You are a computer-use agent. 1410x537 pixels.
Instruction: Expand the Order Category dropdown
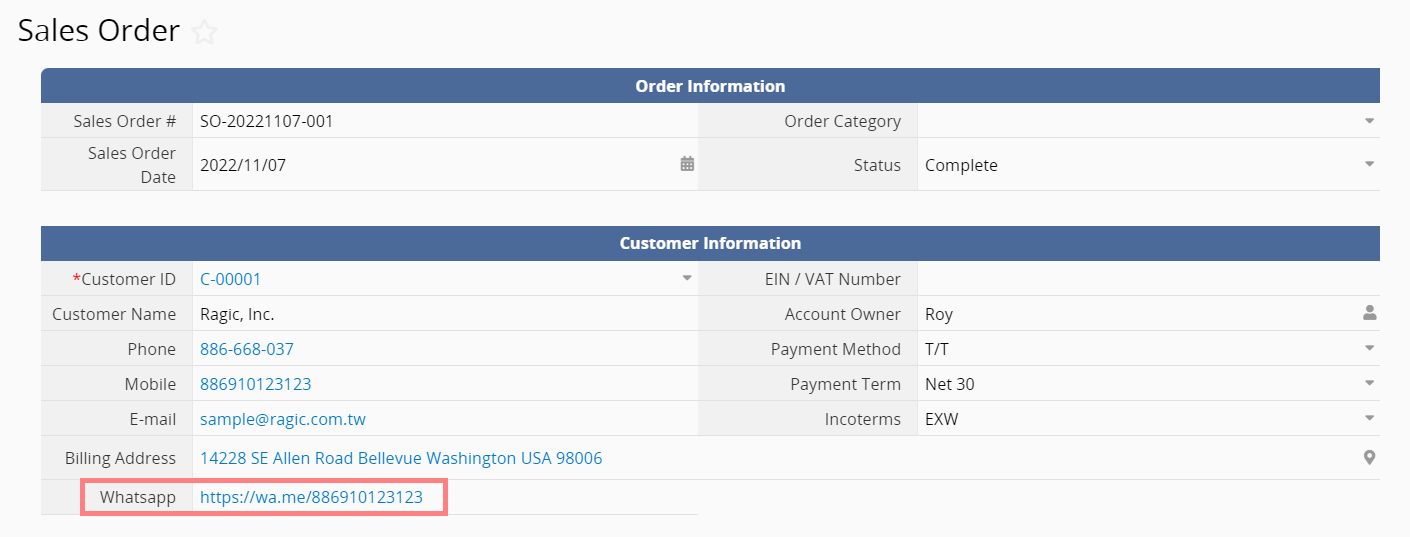tap(1369, 121)
